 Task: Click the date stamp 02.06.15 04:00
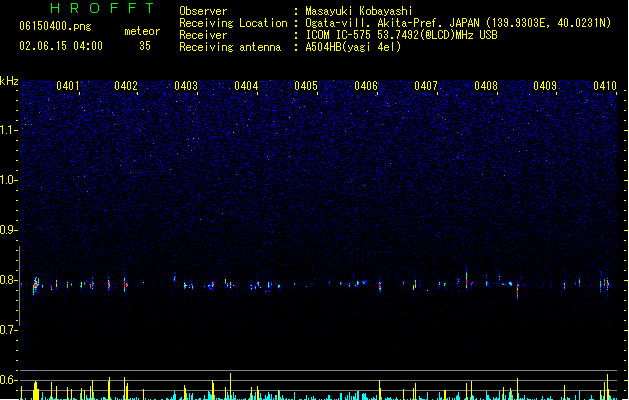click(x=61, y=46)
